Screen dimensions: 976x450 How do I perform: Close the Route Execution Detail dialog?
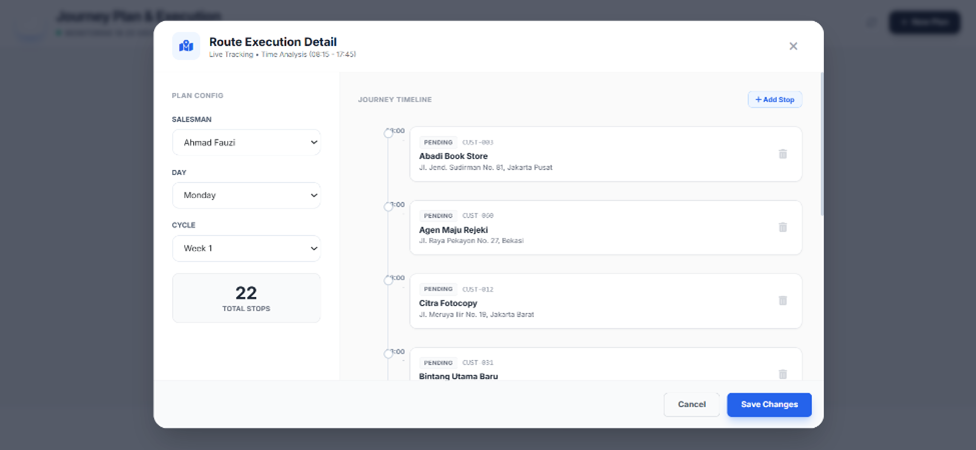[793, 46]
